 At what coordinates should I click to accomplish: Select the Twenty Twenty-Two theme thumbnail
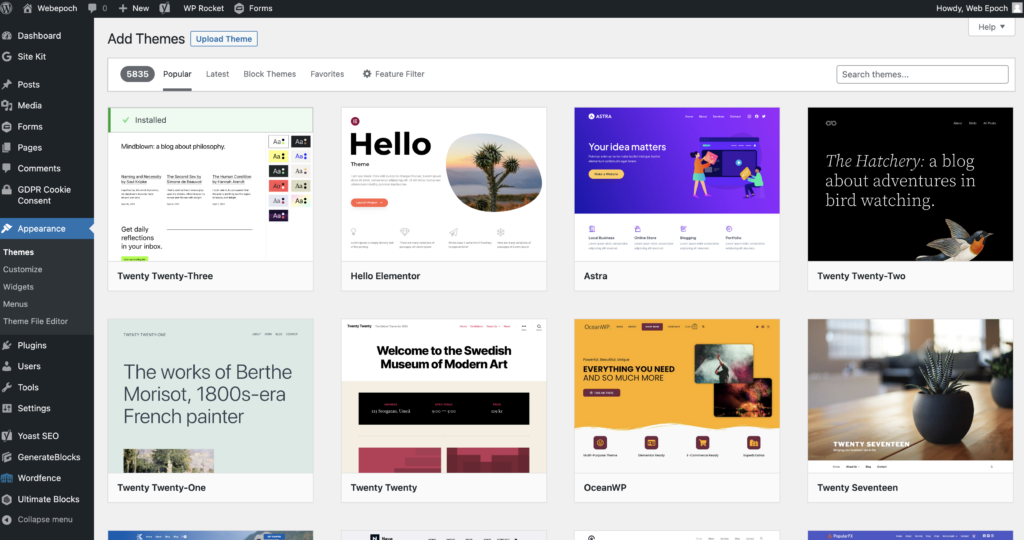[910, 185]
